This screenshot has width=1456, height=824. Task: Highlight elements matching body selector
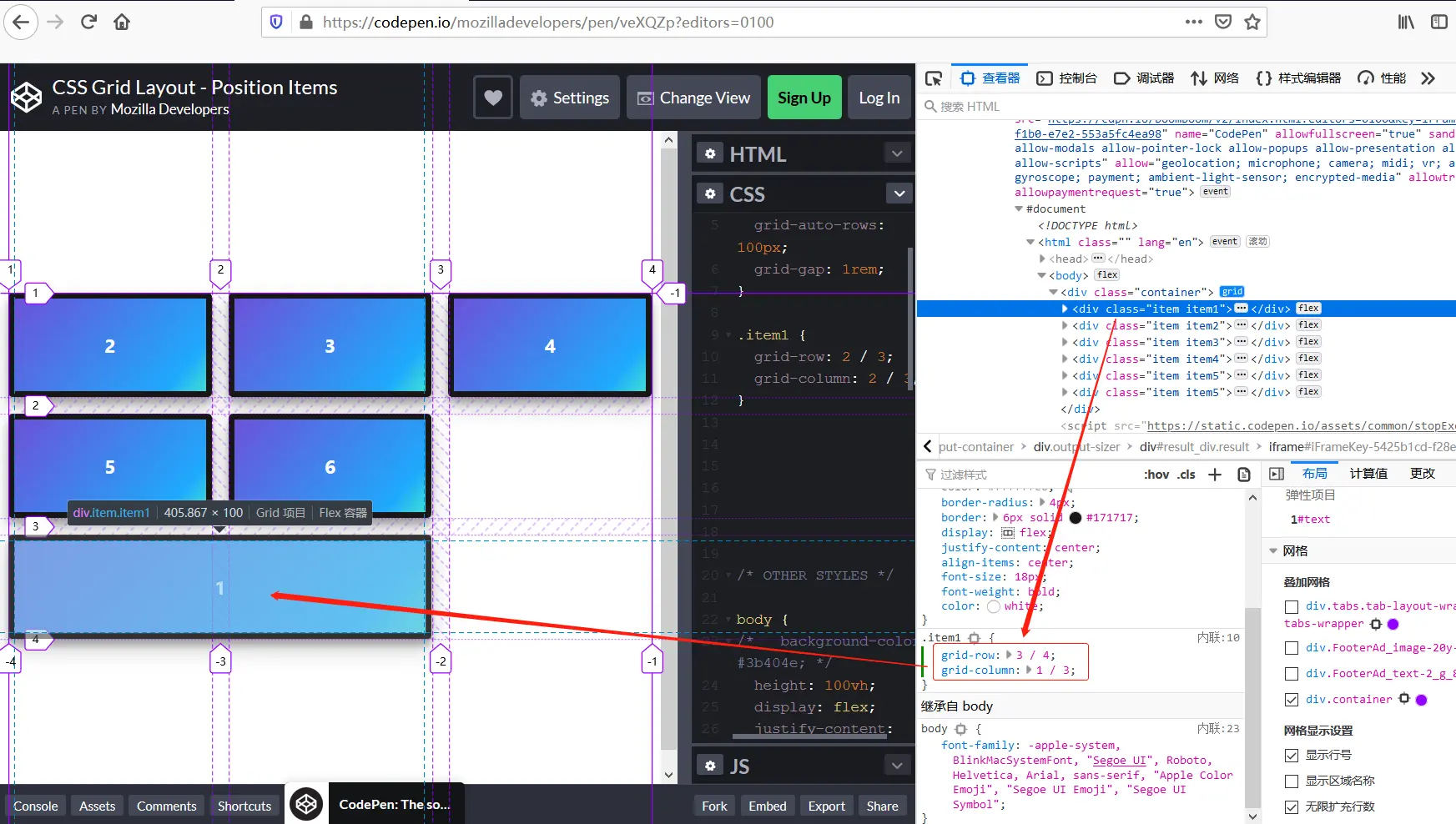[960, 729]
